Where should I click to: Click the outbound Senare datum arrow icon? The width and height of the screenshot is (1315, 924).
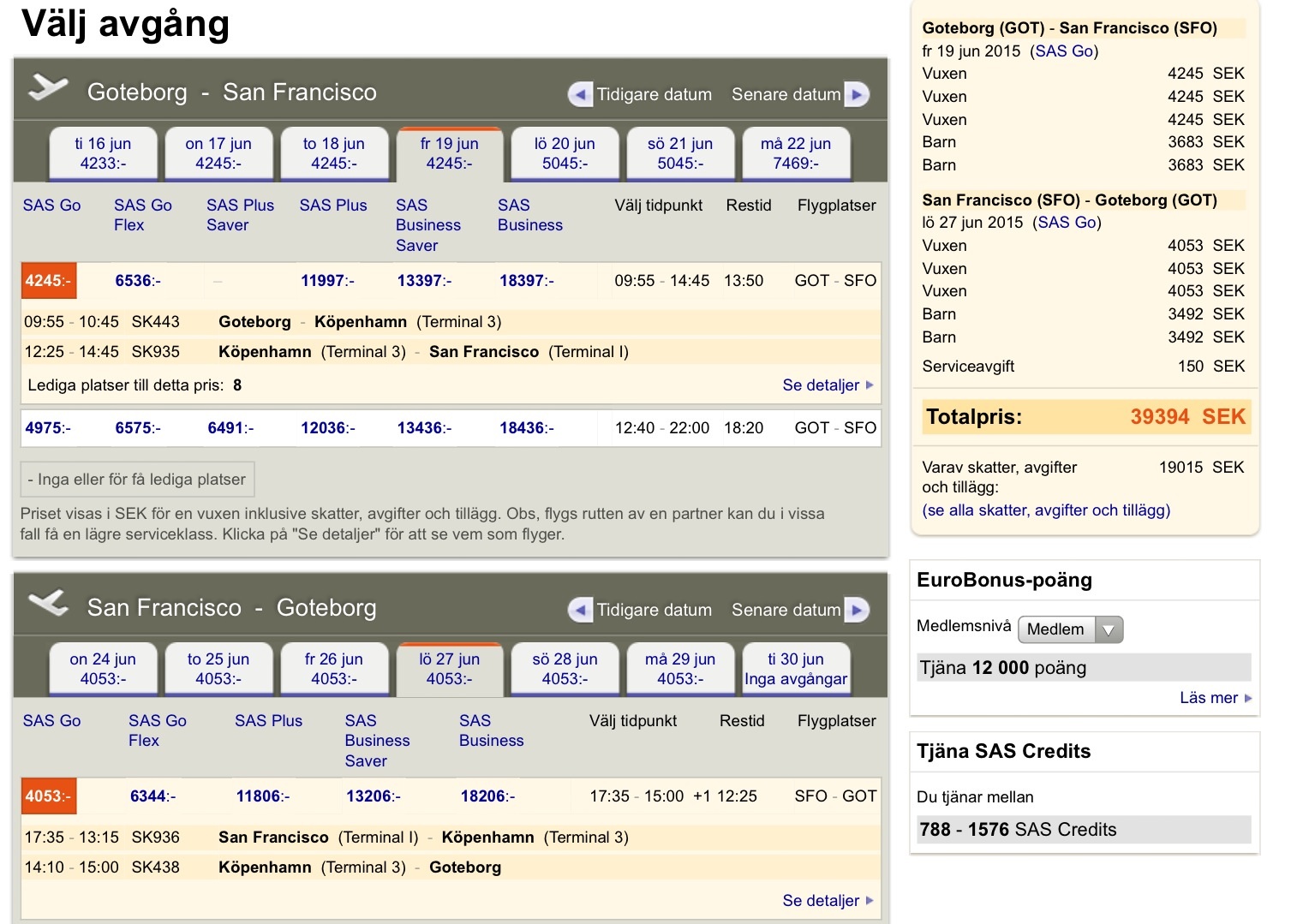[857, 94]
